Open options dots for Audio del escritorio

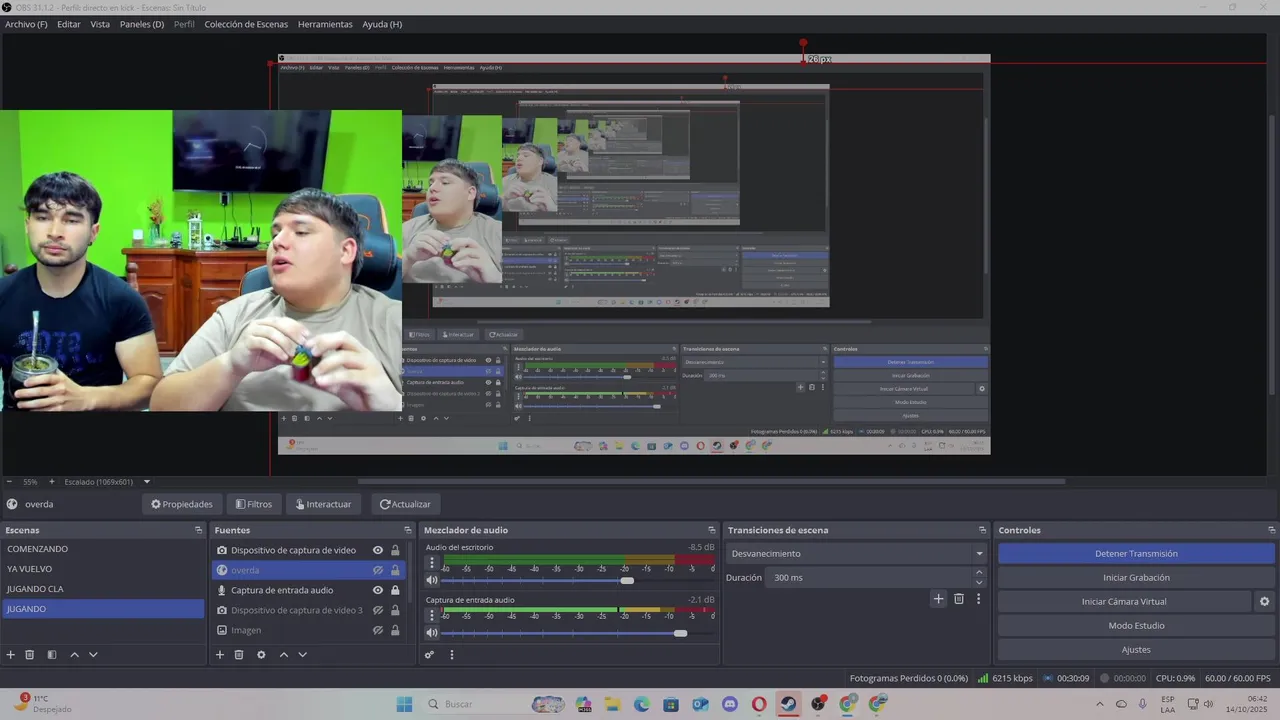432,563
